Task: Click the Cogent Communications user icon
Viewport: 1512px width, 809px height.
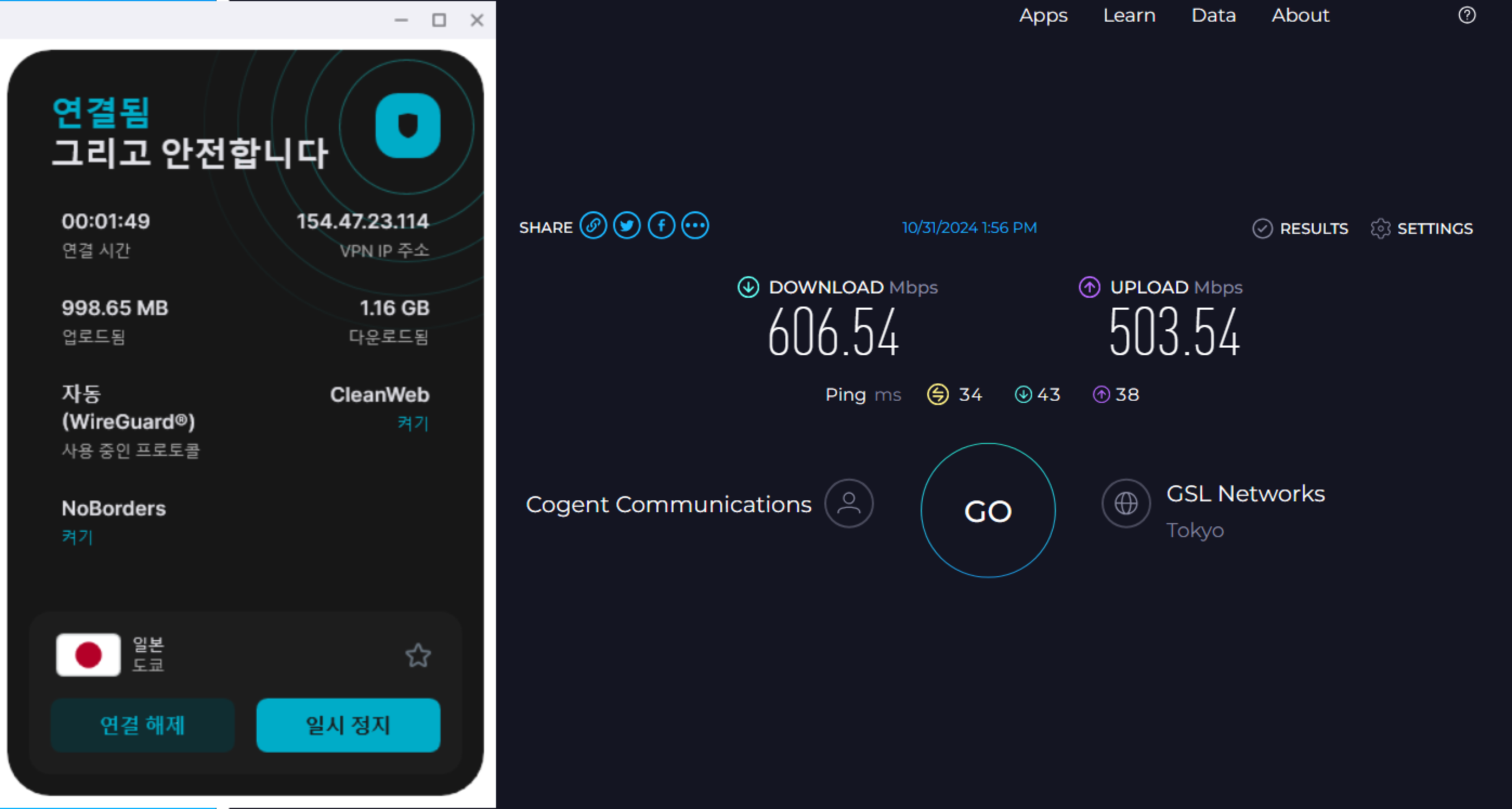Action: point(849,503)
